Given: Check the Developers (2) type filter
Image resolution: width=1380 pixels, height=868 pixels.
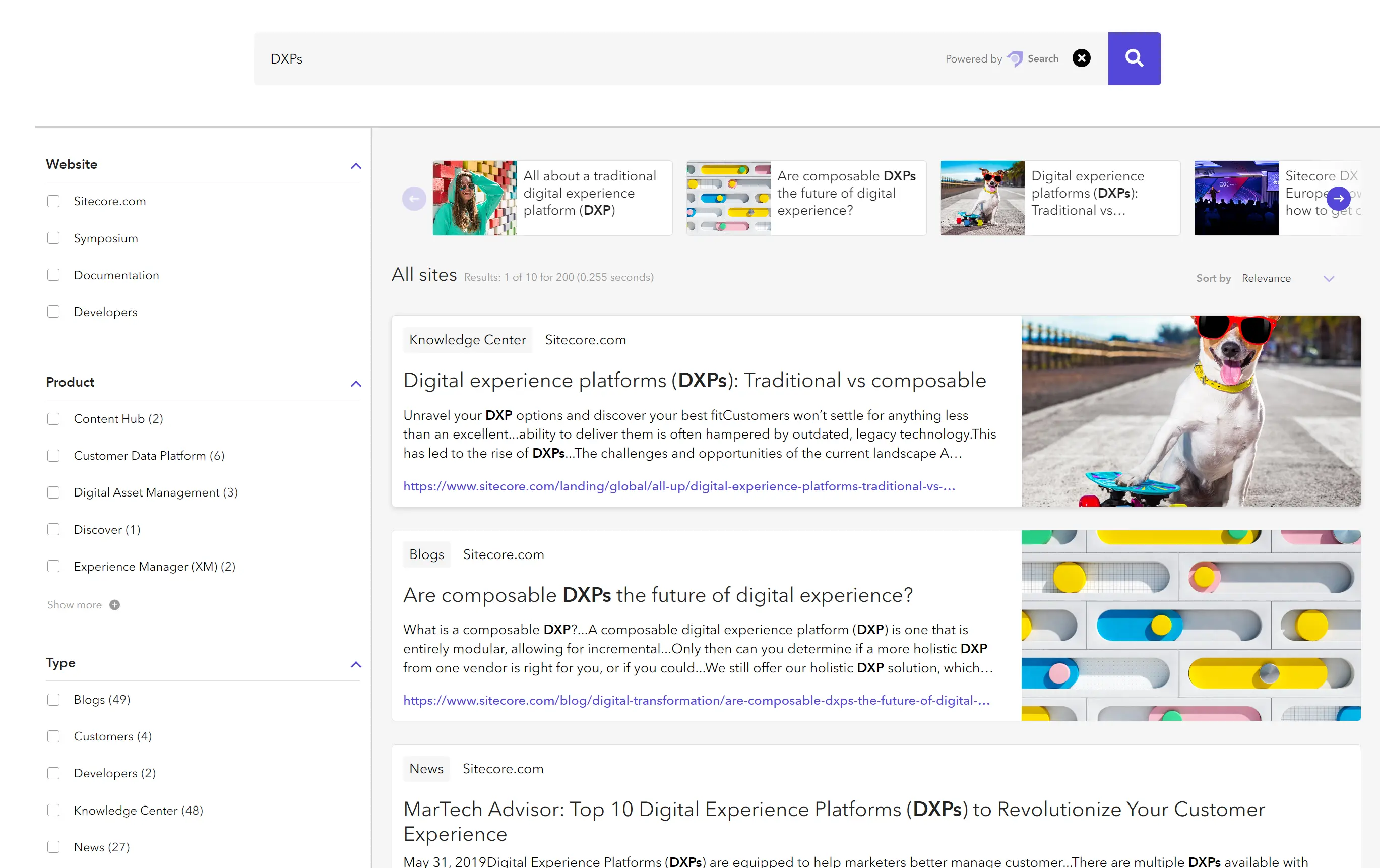Looking at the screenshot, I should coord(53,773).
